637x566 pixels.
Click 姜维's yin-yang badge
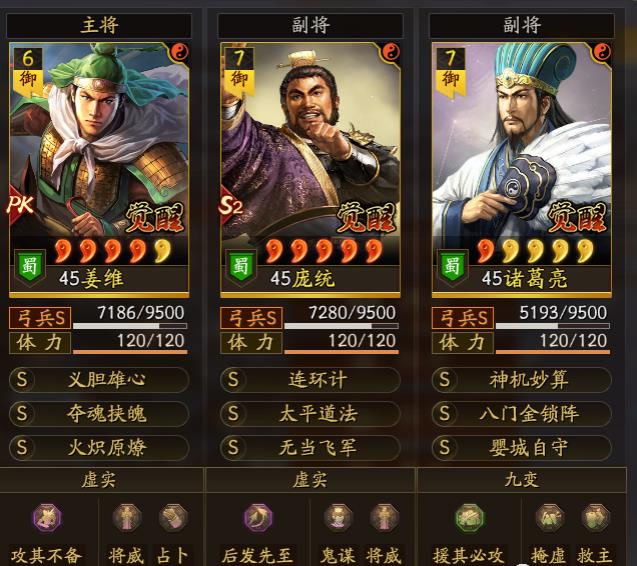179,52
